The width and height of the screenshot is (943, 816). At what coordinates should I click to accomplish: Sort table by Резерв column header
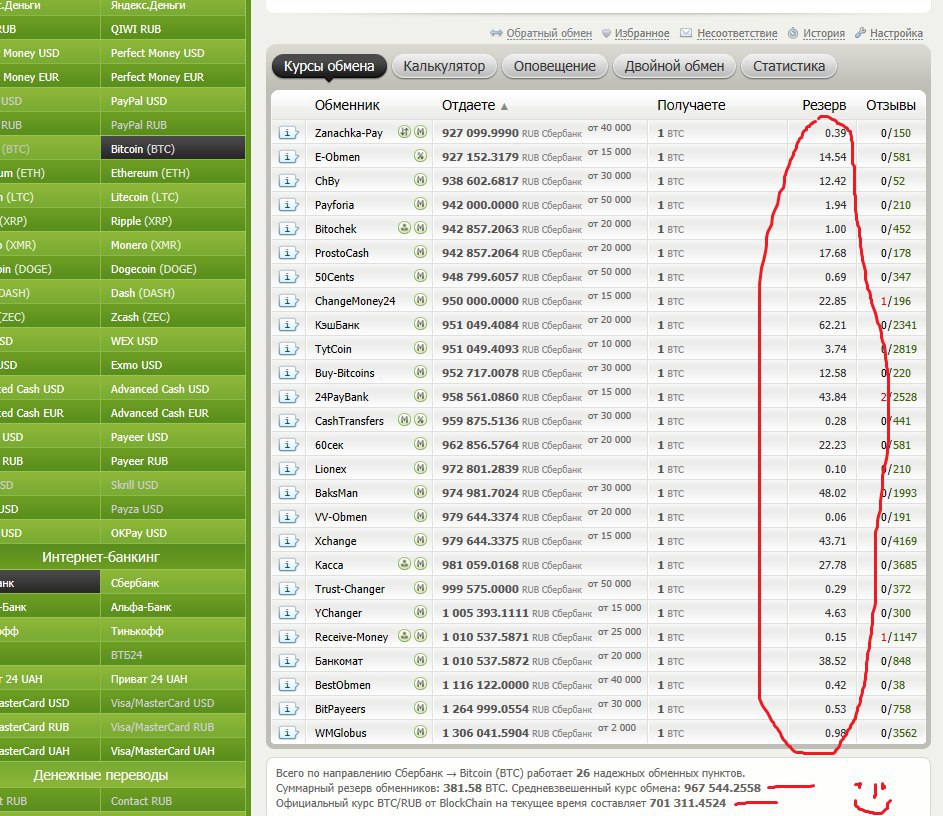[824, 105]
